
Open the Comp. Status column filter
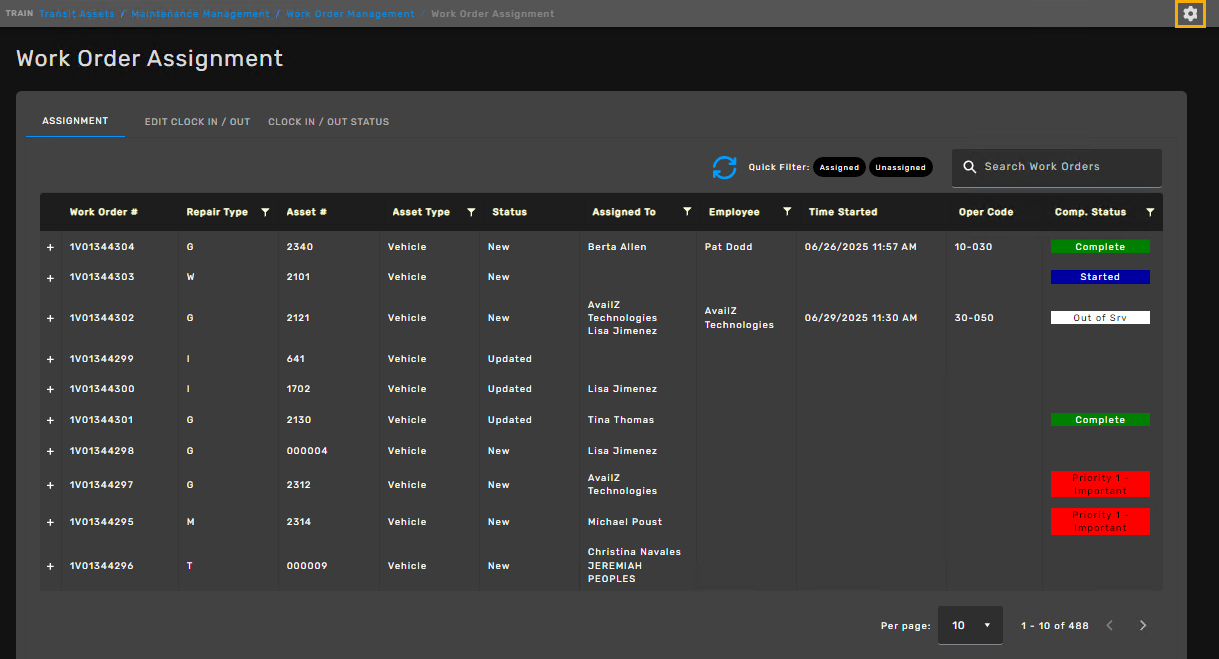[x=1150, y=212]
